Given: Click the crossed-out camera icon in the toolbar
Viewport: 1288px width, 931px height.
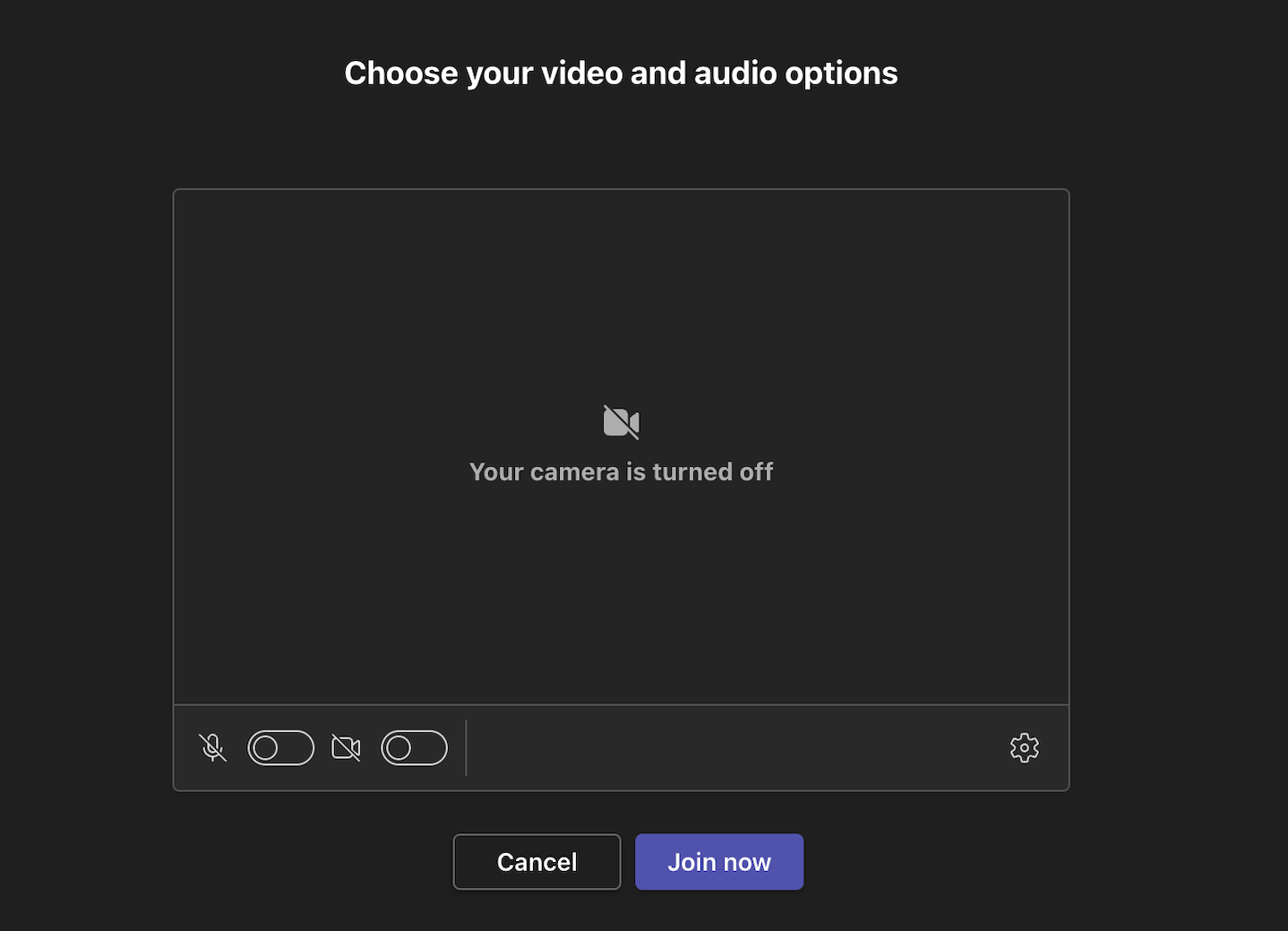Looking at the screenshot, I should tap(347, 747).
